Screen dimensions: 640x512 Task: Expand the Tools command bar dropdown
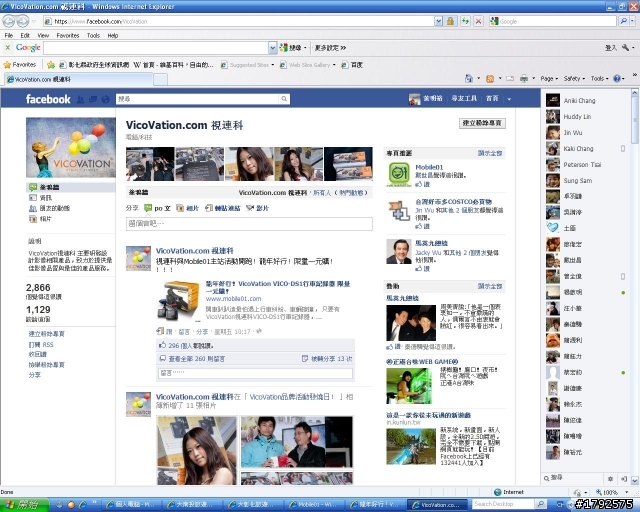[600, 78]
